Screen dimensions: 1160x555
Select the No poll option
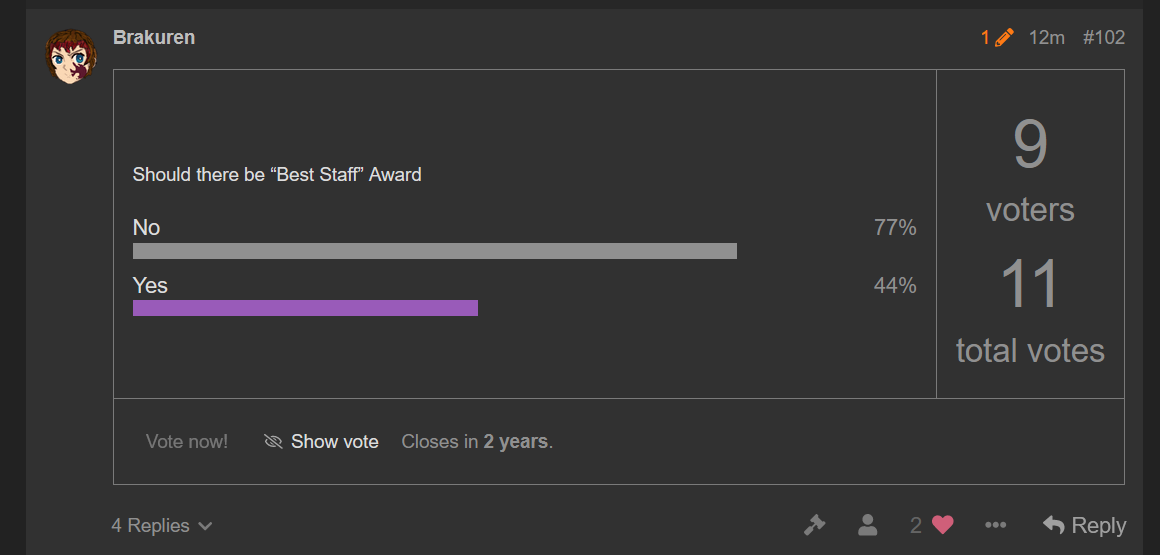(x=146, y=227)
